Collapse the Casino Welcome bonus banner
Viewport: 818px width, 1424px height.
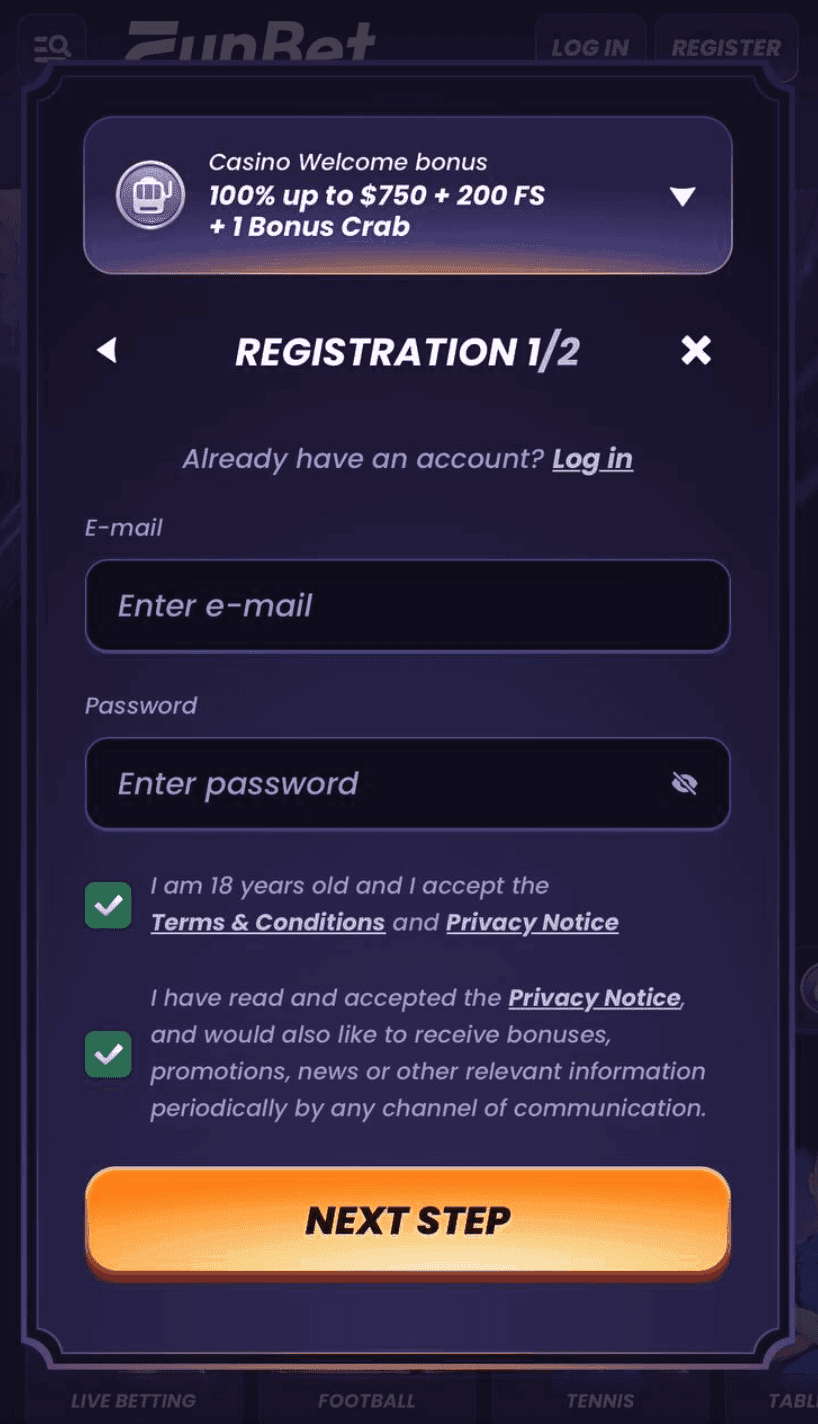pos(683,196)
